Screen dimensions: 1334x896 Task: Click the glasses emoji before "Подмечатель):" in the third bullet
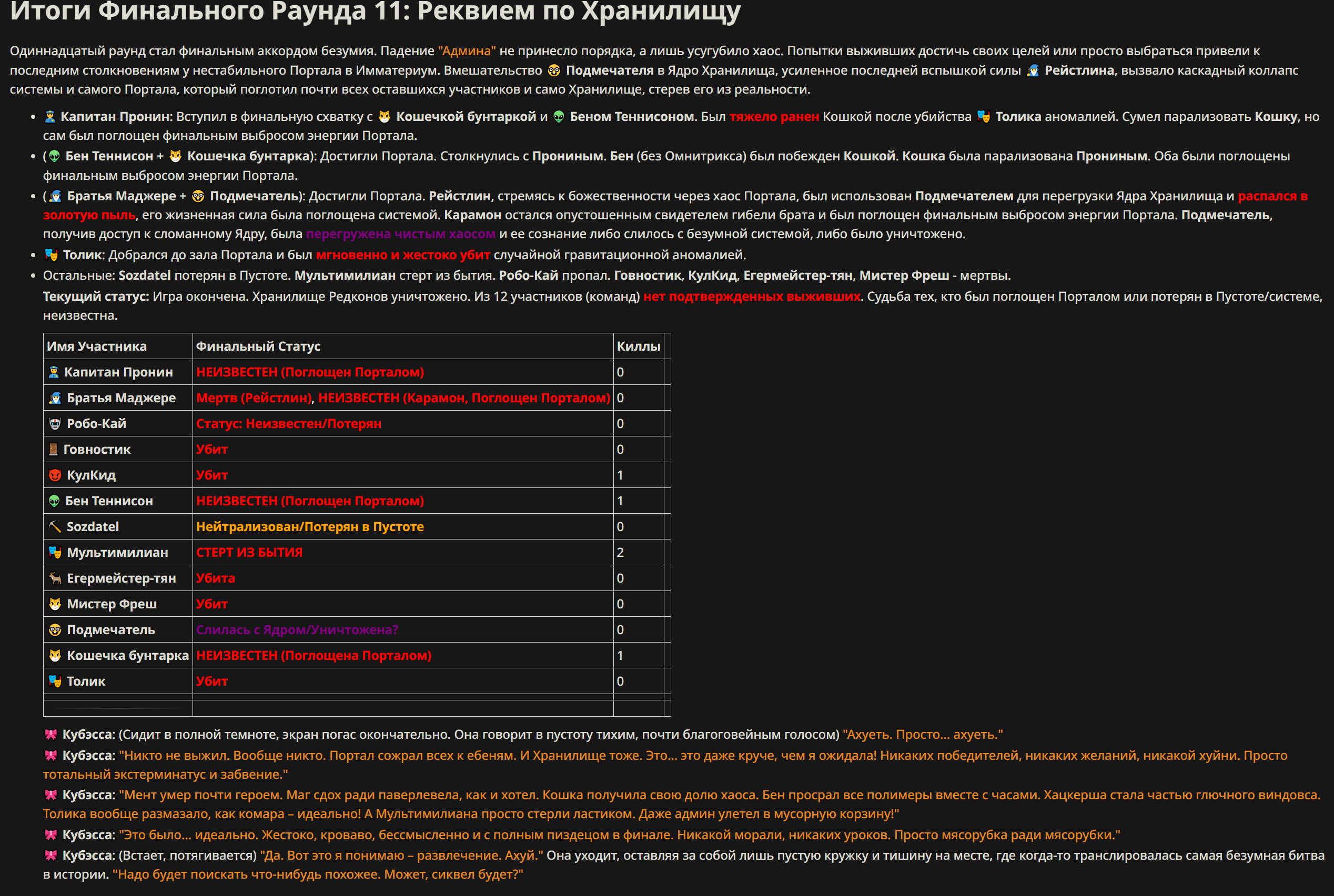(x=198, y=196)
